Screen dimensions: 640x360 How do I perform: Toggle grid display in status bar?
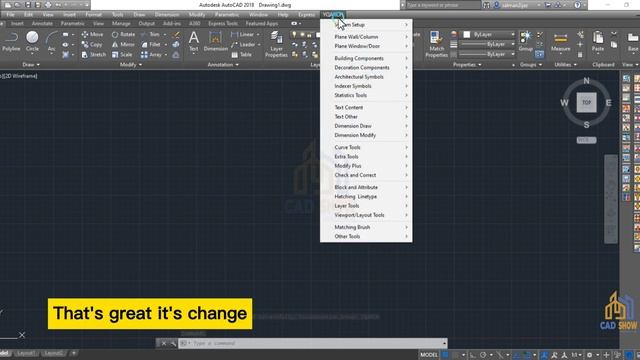coord(445,355)
